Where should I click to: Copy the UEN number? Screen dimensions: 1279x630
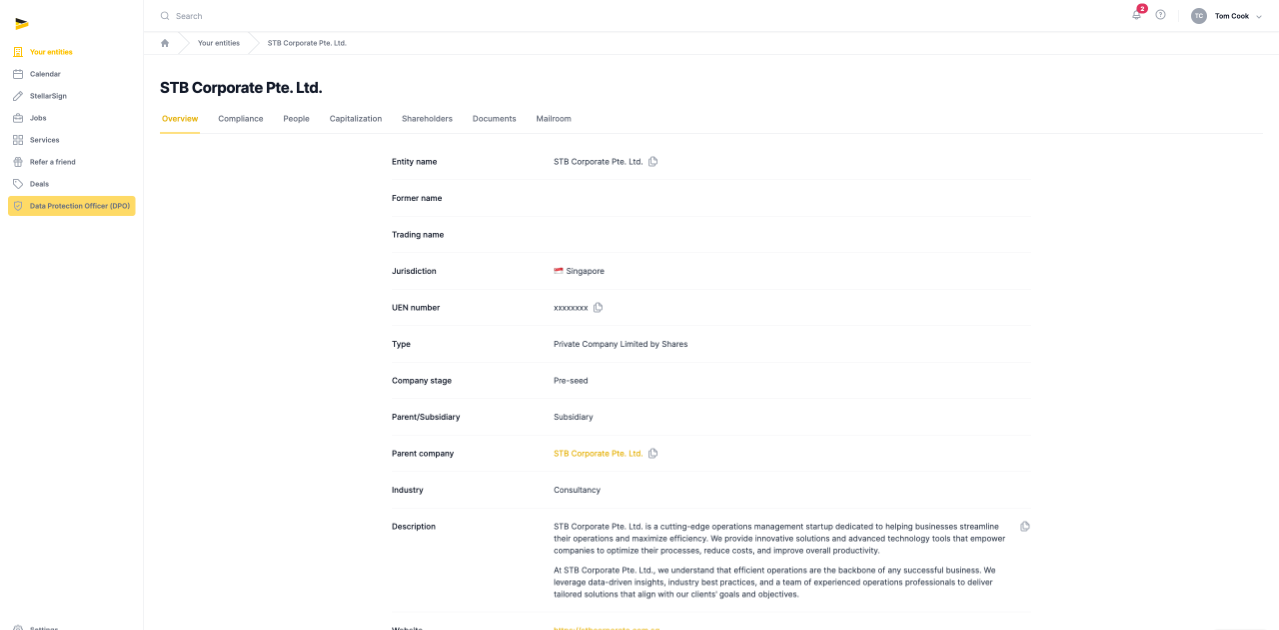point(598,308)
